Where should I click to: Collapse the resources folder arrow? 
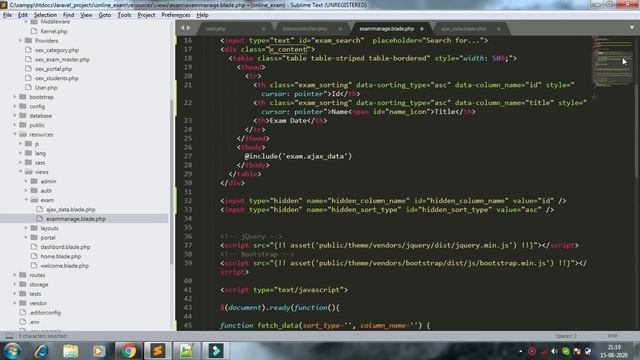15,134
